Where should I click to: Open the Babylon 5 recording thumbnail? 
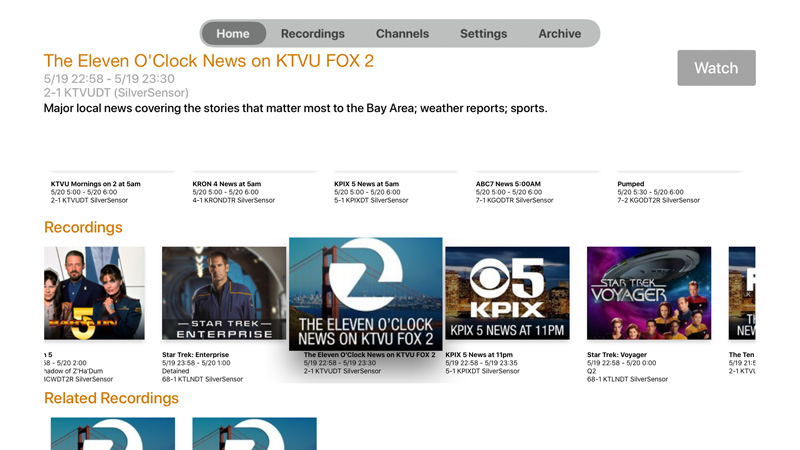pos(94,293)
